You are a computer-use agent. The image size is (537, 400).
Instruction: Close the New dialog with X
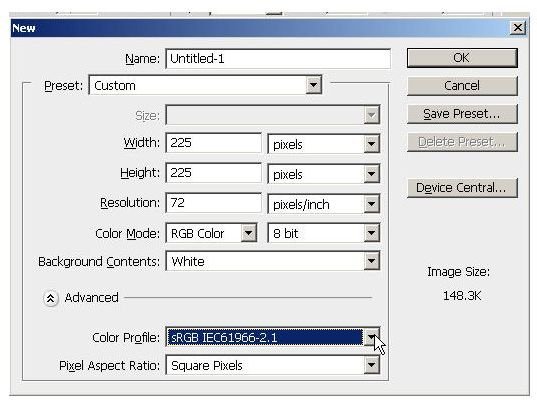tap(517, 28)
